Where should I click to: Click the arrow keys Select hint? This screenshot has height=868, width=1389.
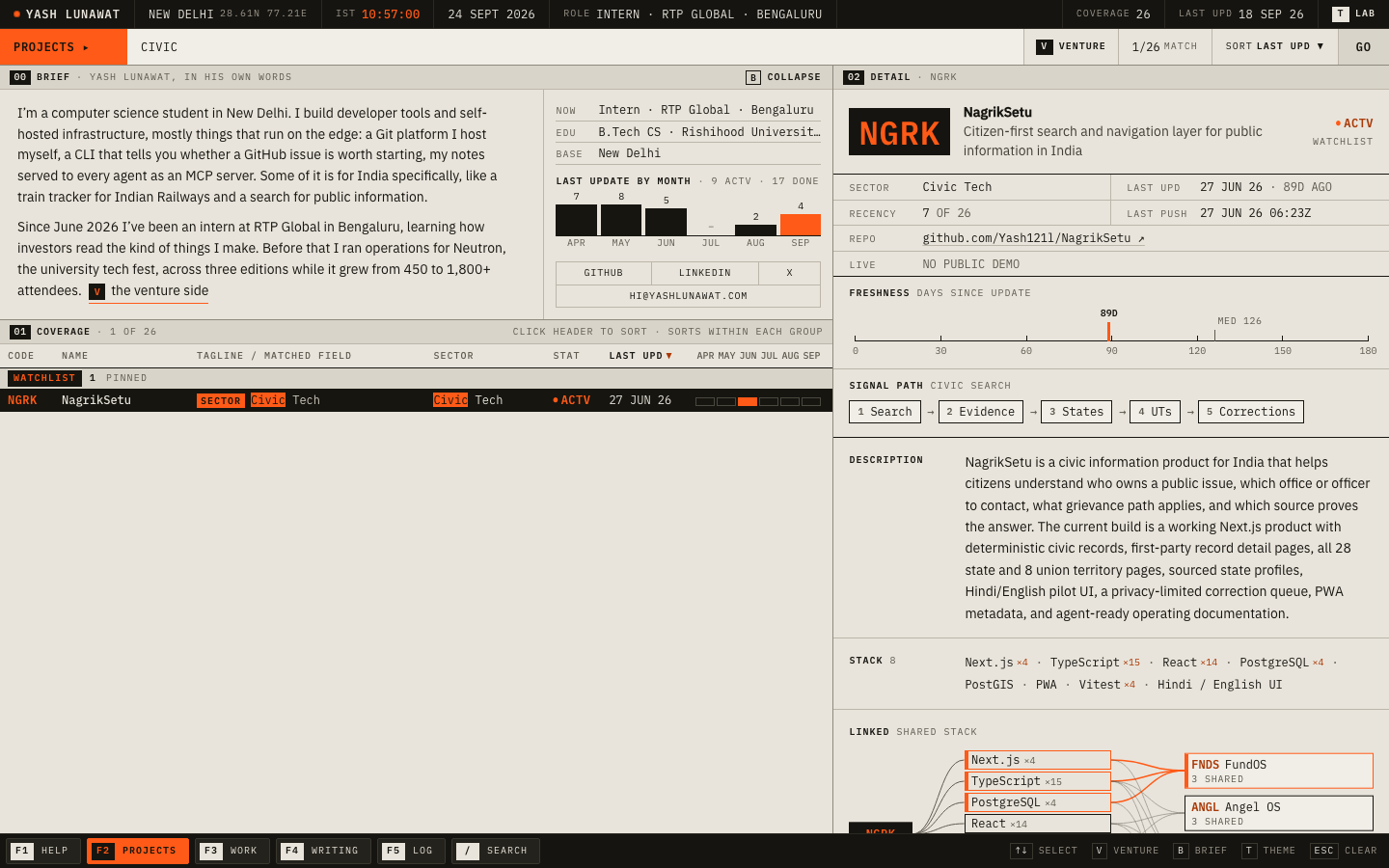[1044, 851]
